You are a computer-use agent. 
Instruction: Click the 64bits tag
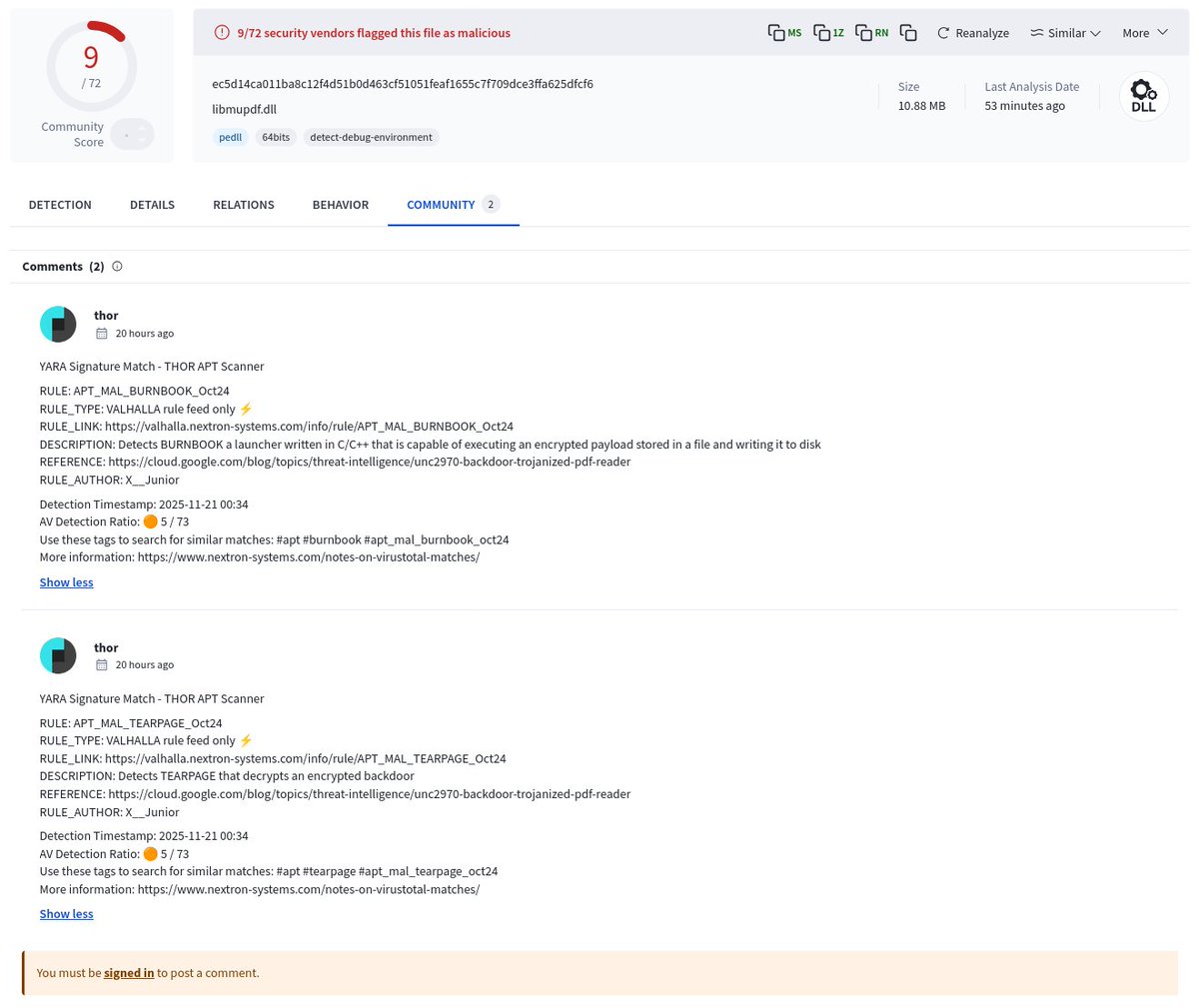click(x=276, y=137)
